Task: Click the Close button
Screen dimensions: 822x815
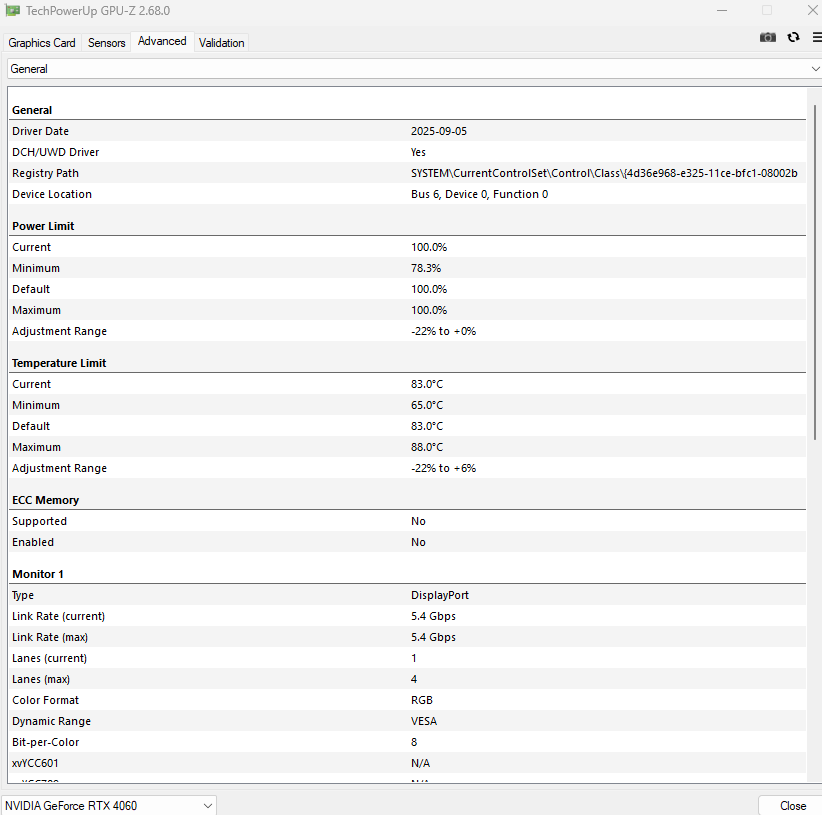Action: (792, 806)
